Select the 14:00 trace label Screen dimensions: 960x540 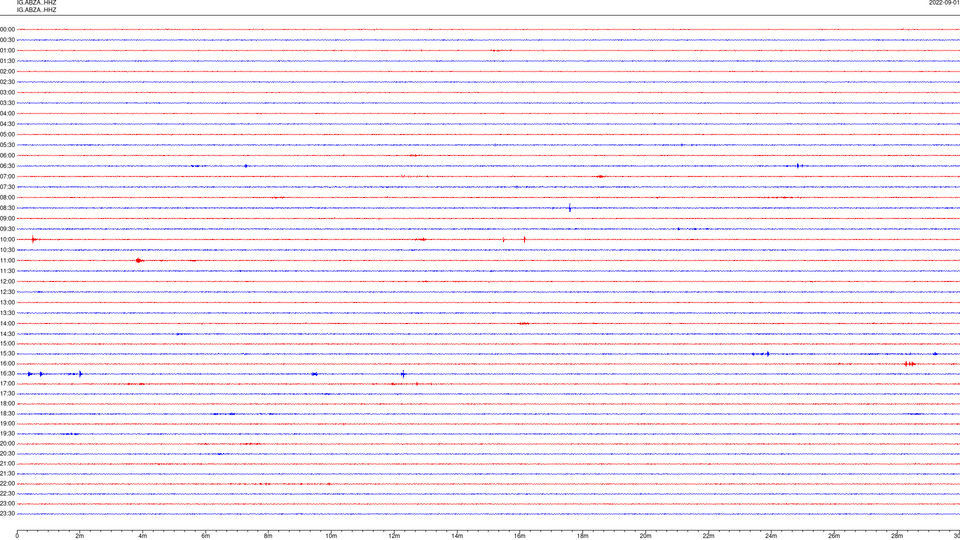click(7, 323)
